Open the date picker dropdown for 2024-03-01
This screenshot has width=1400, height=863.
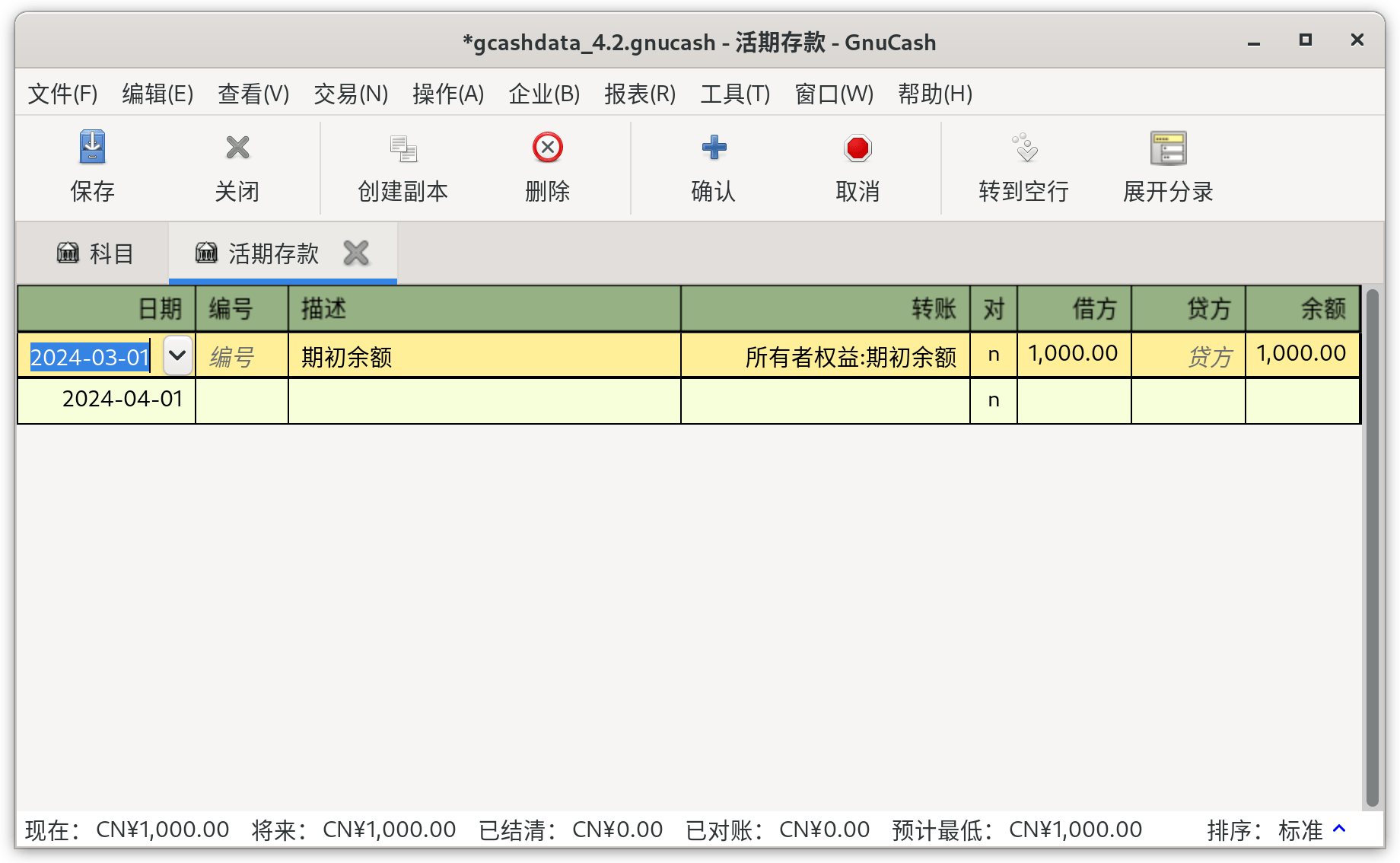(177, 355)
